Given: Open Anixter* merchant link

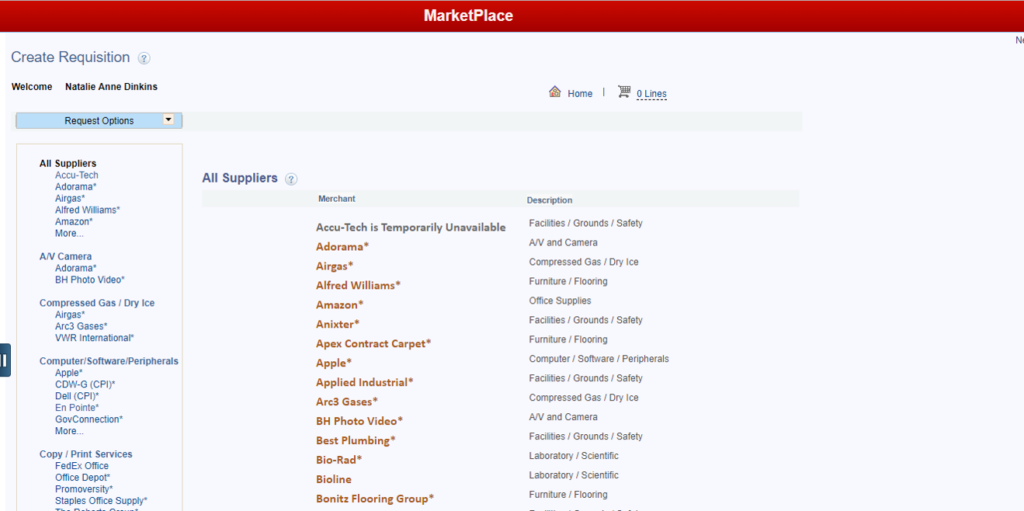Looking at the screenshot, I should click(338, 324).
